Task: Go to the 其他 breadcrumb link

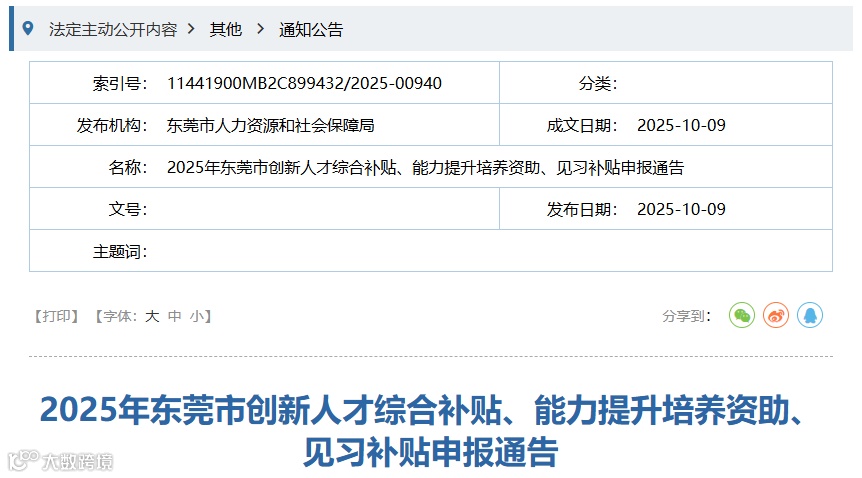Action: (225, 29)
